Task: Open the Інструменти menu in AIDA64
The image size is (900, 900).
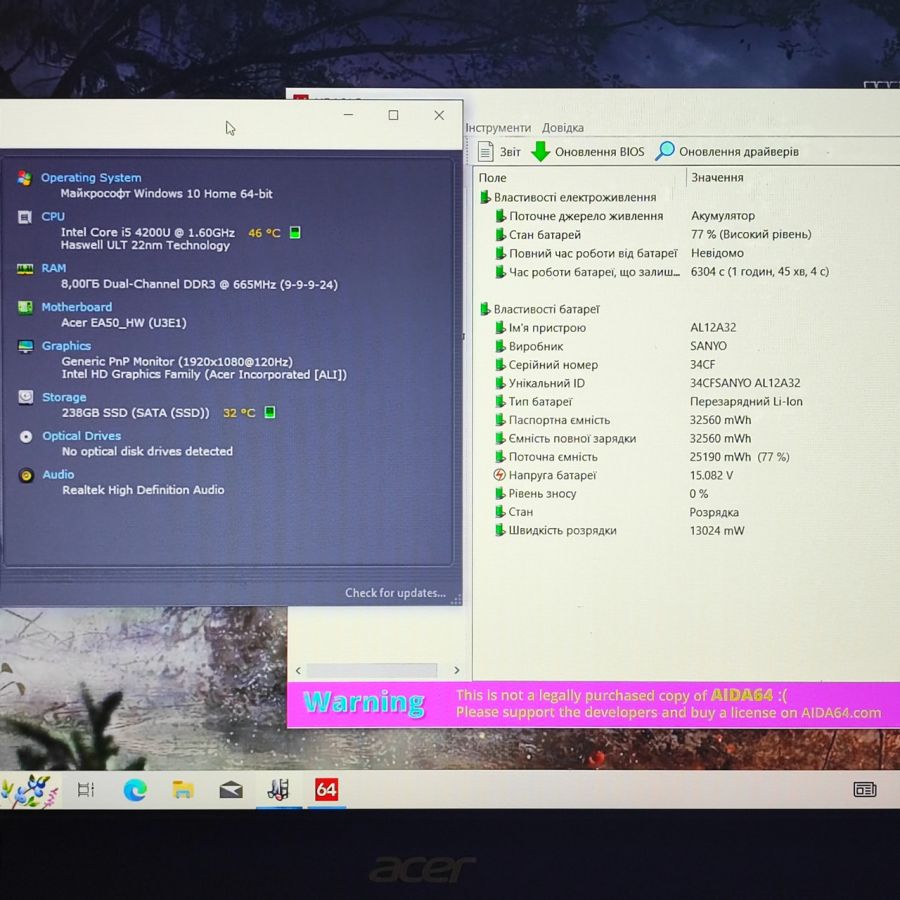Action: point(498,128)
